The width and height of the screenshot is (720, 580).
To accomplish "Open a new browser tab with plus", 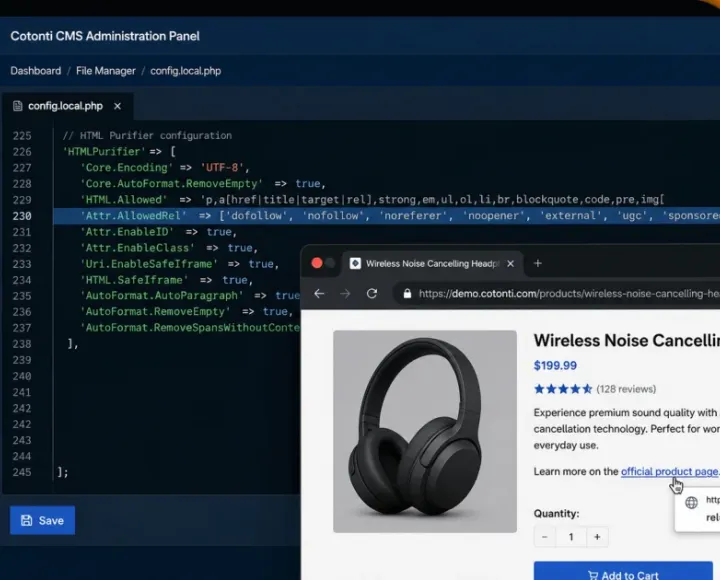I will (x=538, y=263).
